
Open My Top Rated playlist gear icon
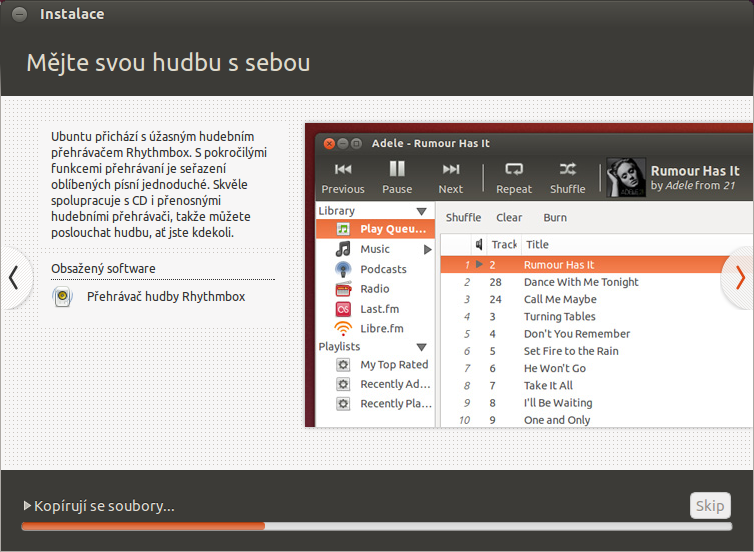click(x=343, y=365)
